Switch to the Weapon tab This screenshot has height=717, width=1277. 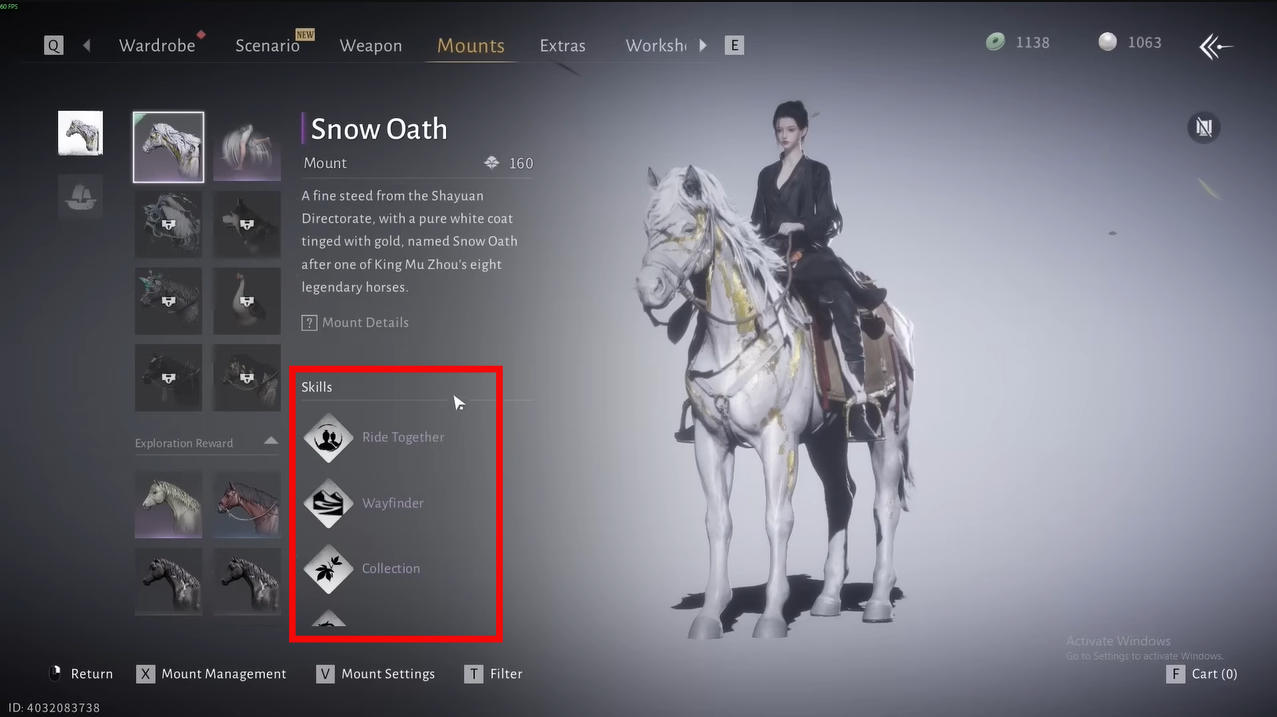370,45
